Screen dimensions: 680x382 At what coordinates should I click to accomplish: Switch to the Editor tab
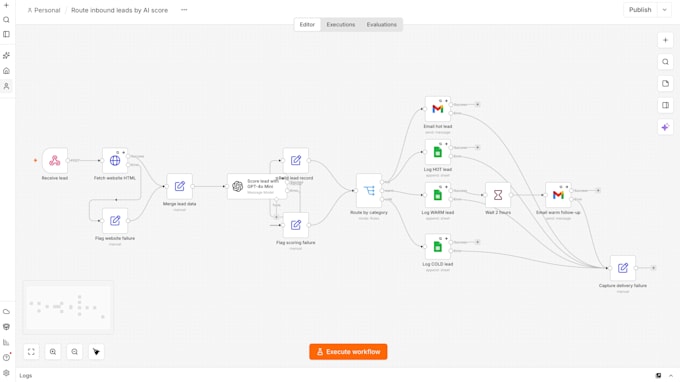point(307,25)
